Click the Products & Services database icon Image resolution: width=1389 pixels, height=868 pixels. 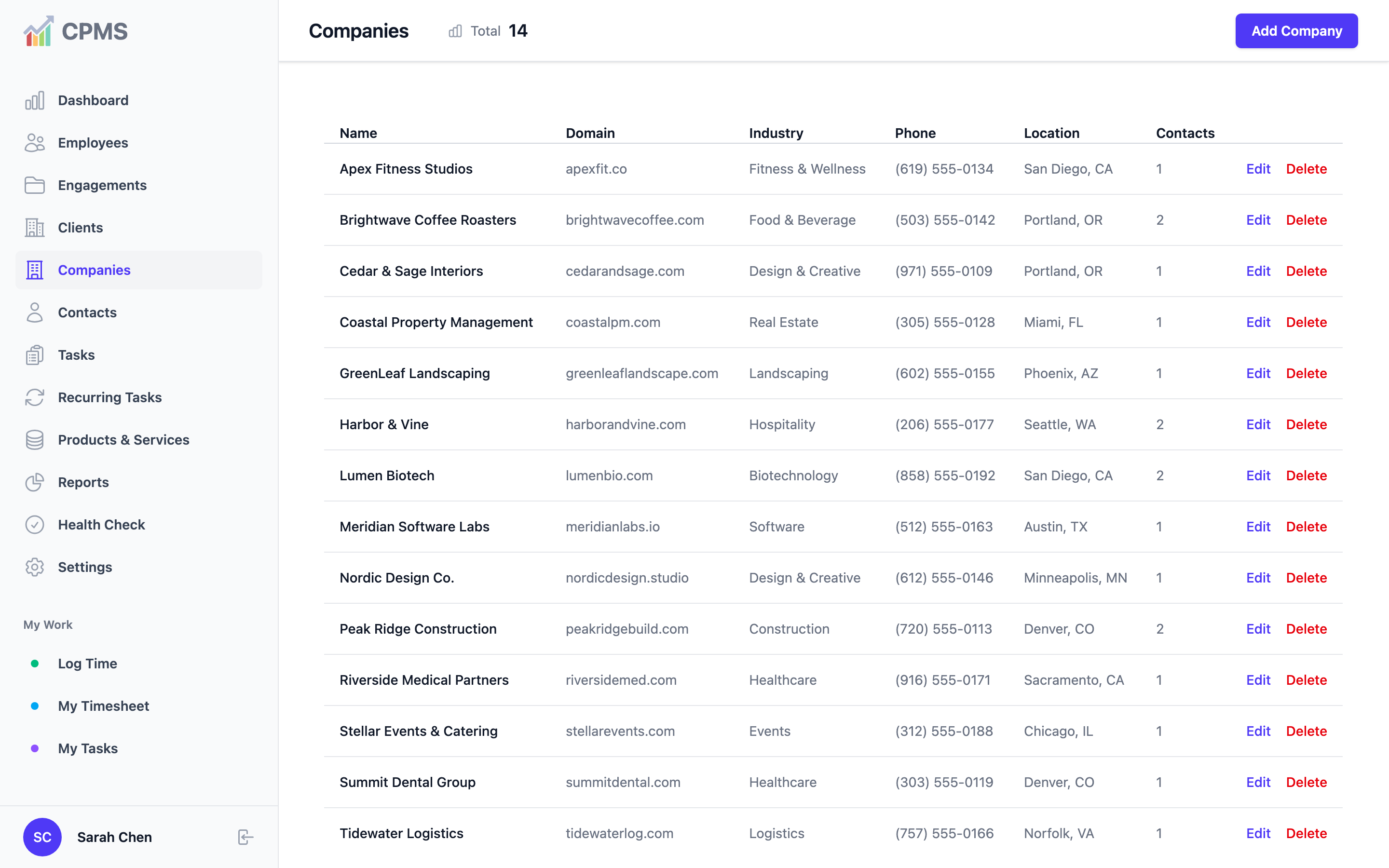(x=34, y=440)
